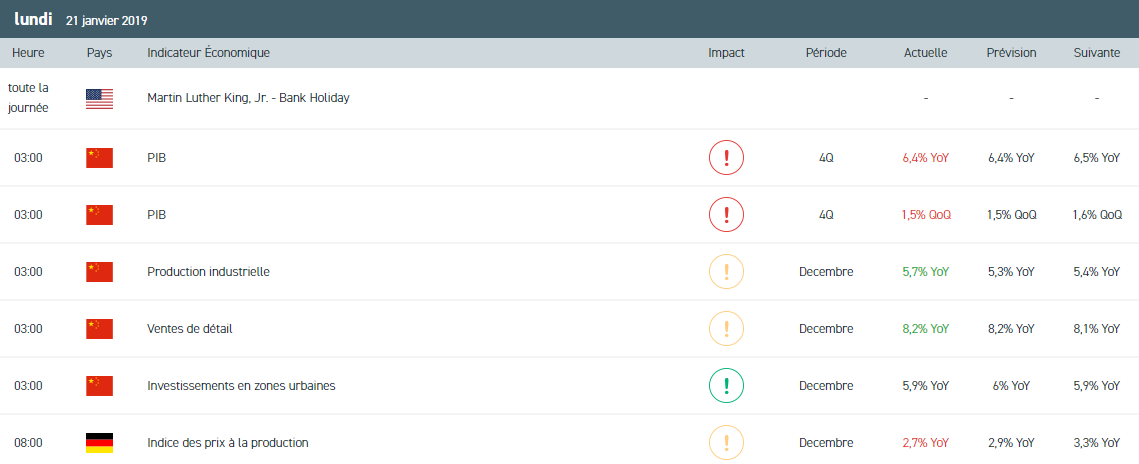Image resolution: width=1139 pixels, height=464 pixels.
Task: Click the orange impact icon for Production industrielle
Action: (726, 272)
